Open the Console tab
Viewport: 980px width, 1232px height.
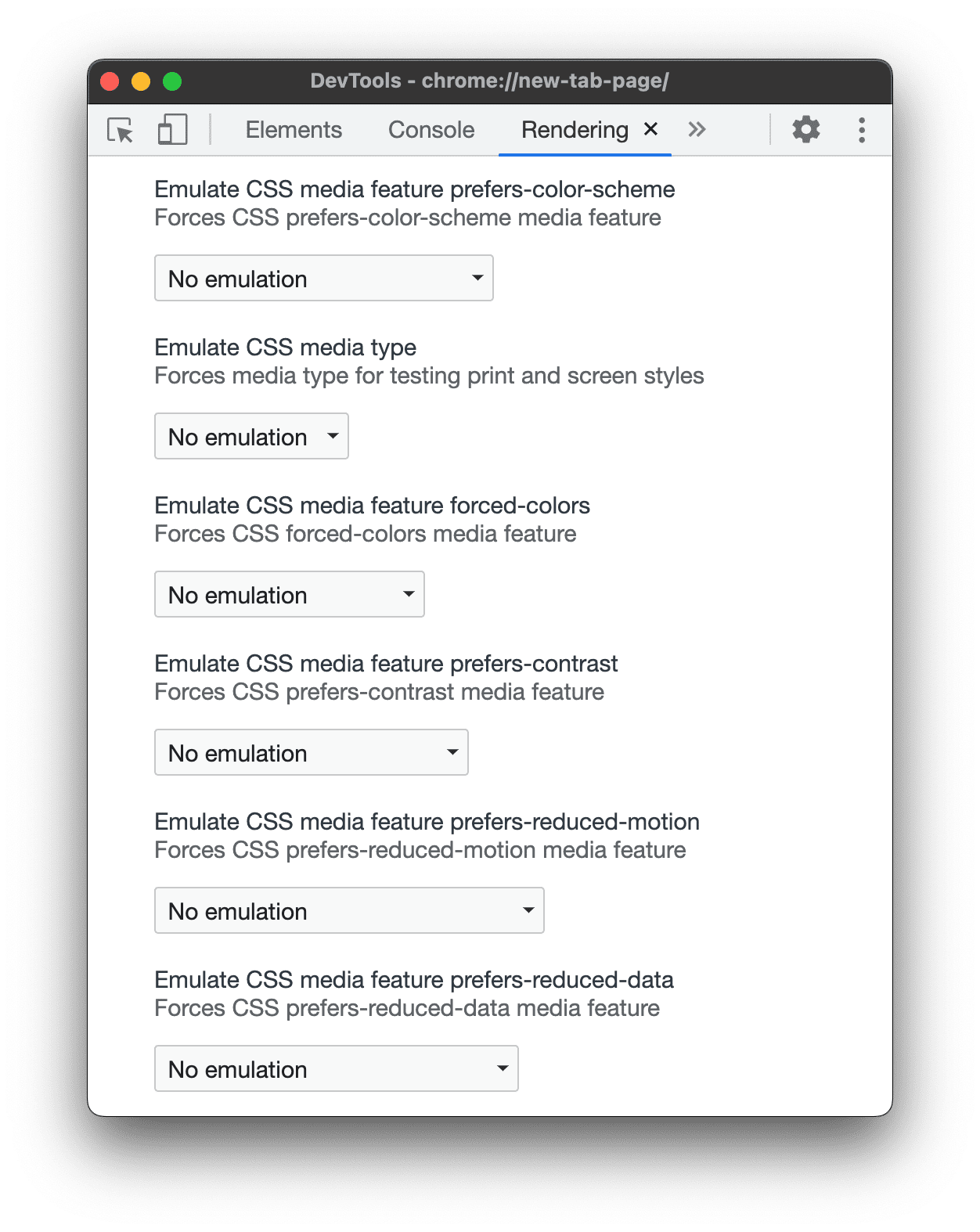pyautogui.click(x=430, y=129)
